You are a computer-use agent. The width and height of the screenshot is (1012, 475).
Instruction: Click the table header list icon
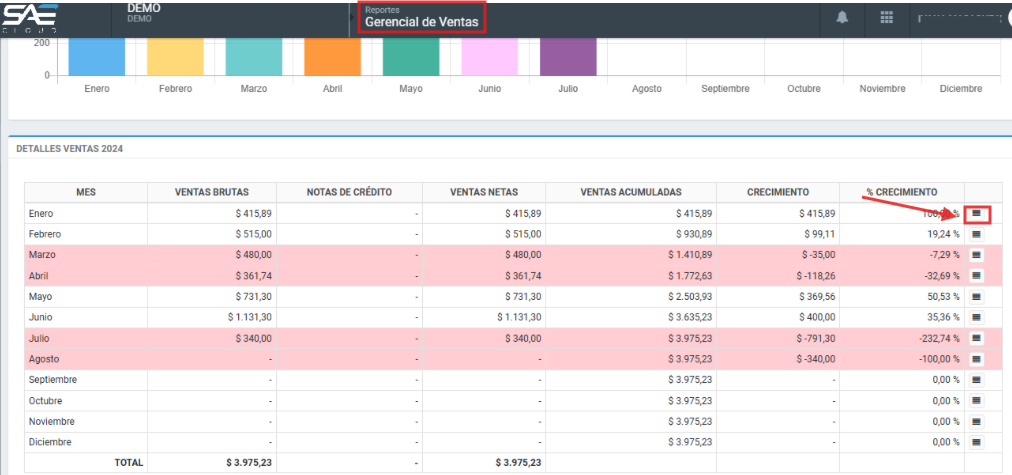click(x=977, y=192)
